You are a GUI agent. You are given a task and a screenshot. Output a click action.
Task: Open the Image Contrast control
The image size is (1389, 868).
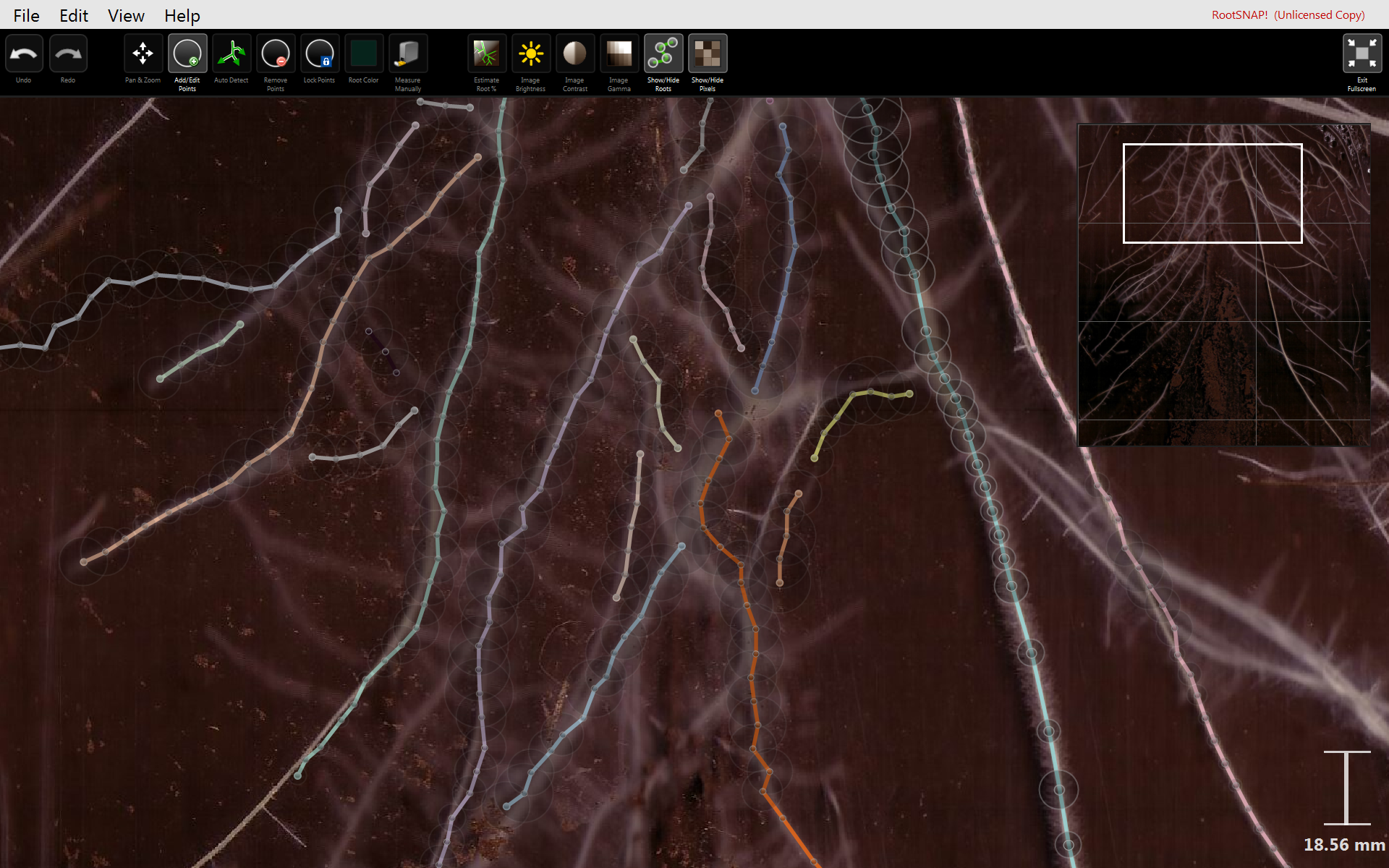click(575, 54)
